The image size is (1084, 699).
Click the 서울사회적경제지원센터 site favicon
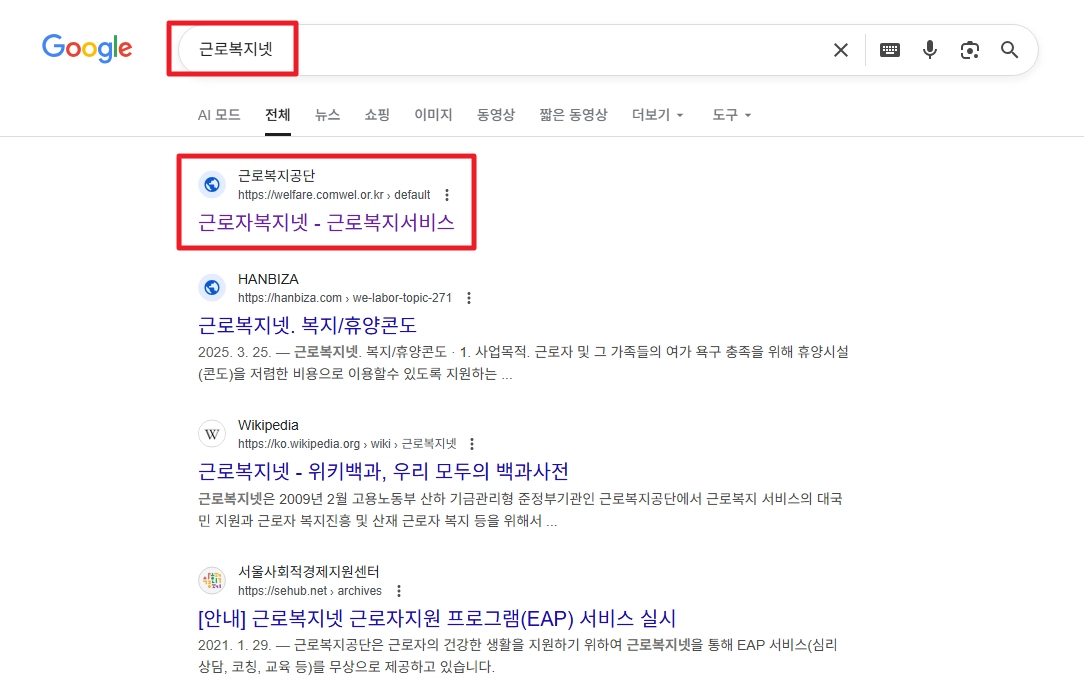(211, 580)
